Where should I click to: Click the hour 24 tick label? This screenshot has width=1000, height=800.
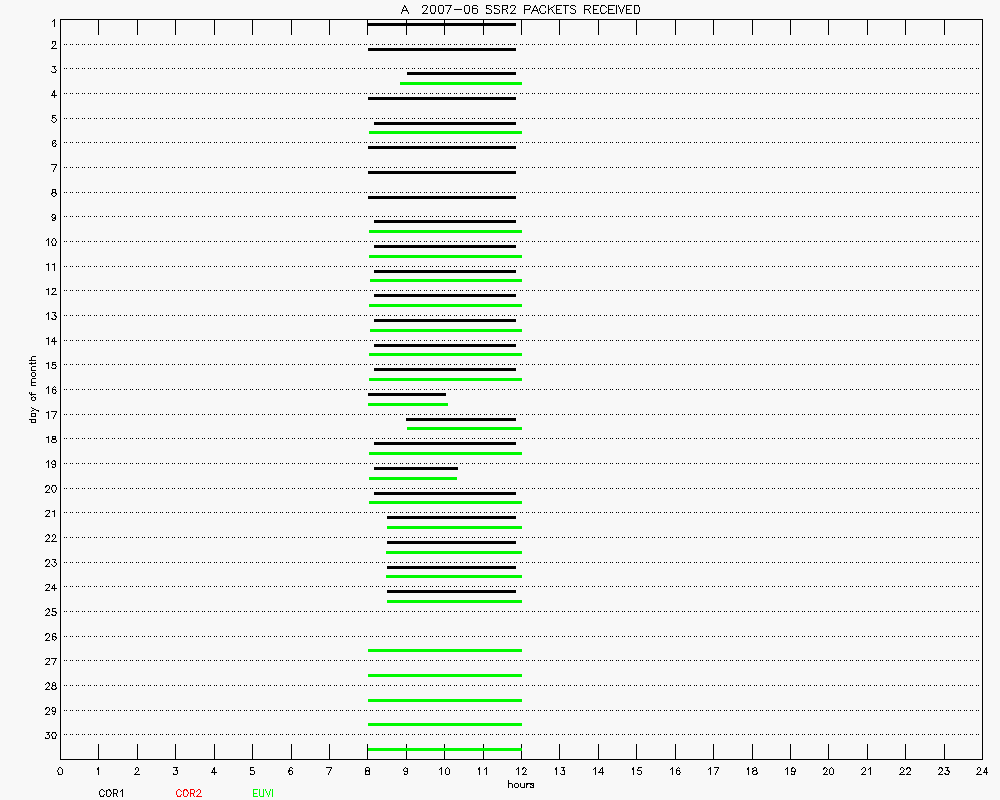pos(982,772)
